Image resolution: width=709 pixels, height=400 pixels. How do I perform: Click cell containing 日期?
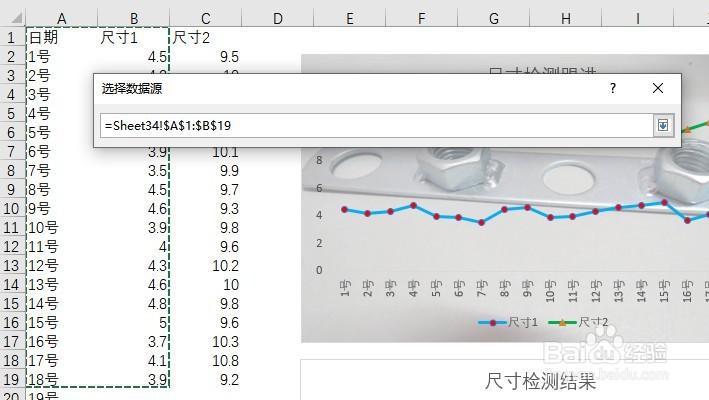(62, 38)
